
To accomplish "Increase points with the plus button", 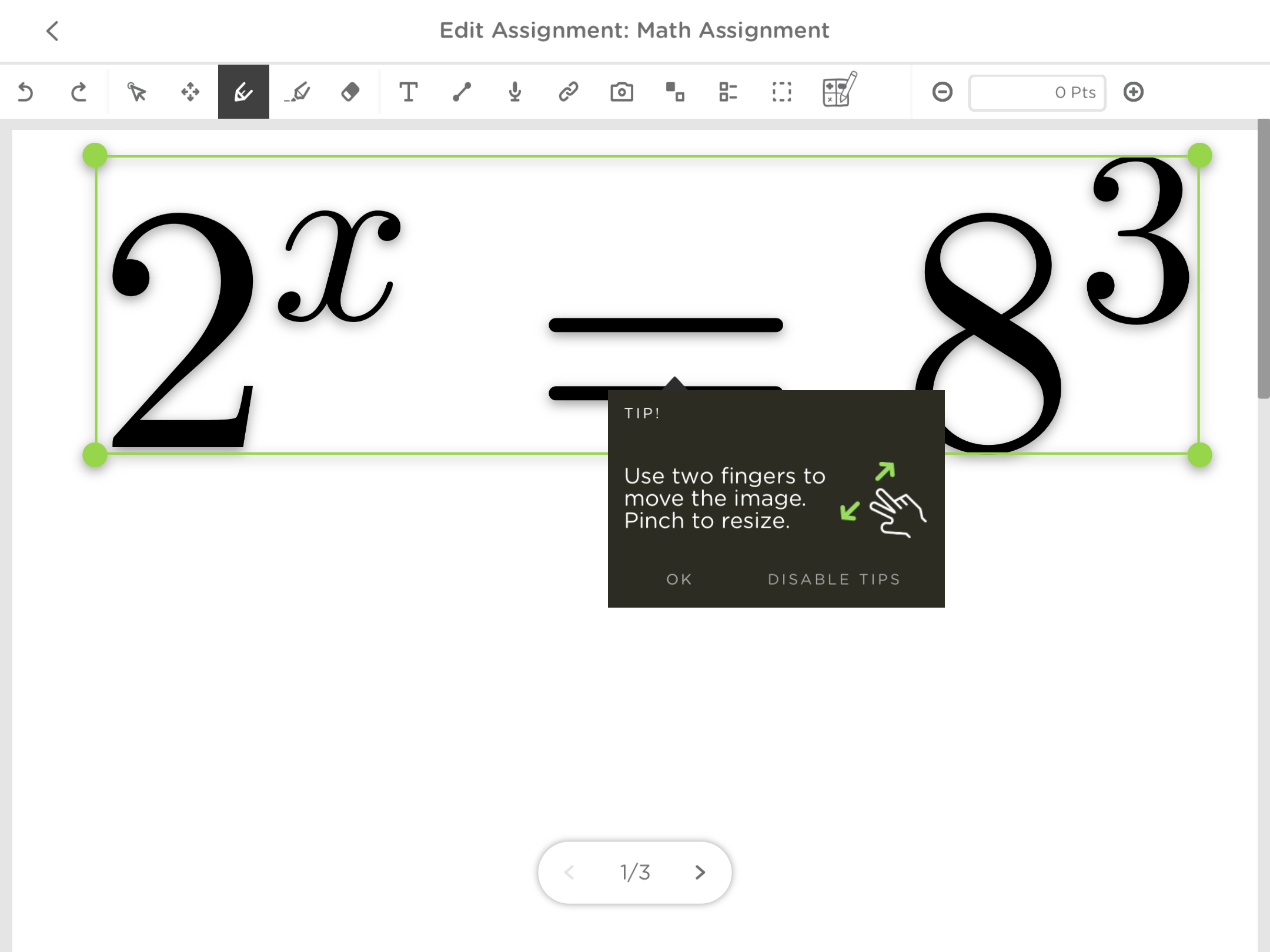I will [1134, 92].
